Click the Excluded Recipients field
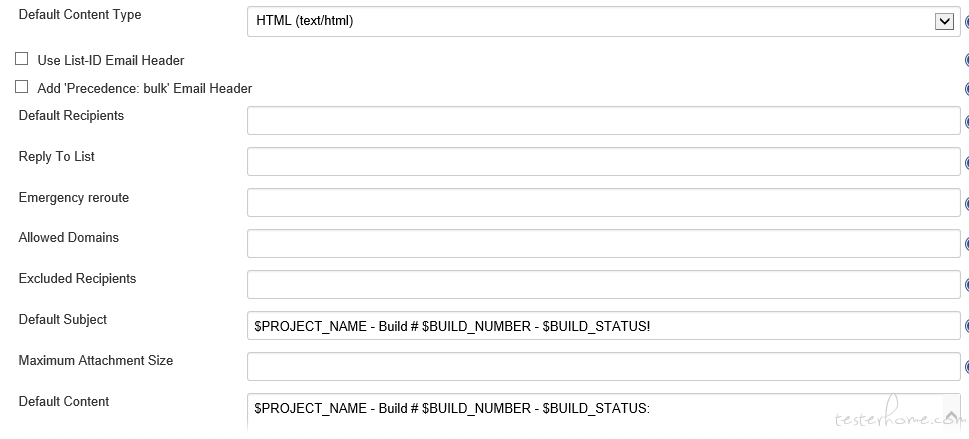969x439 pixels. coord(603,285)
